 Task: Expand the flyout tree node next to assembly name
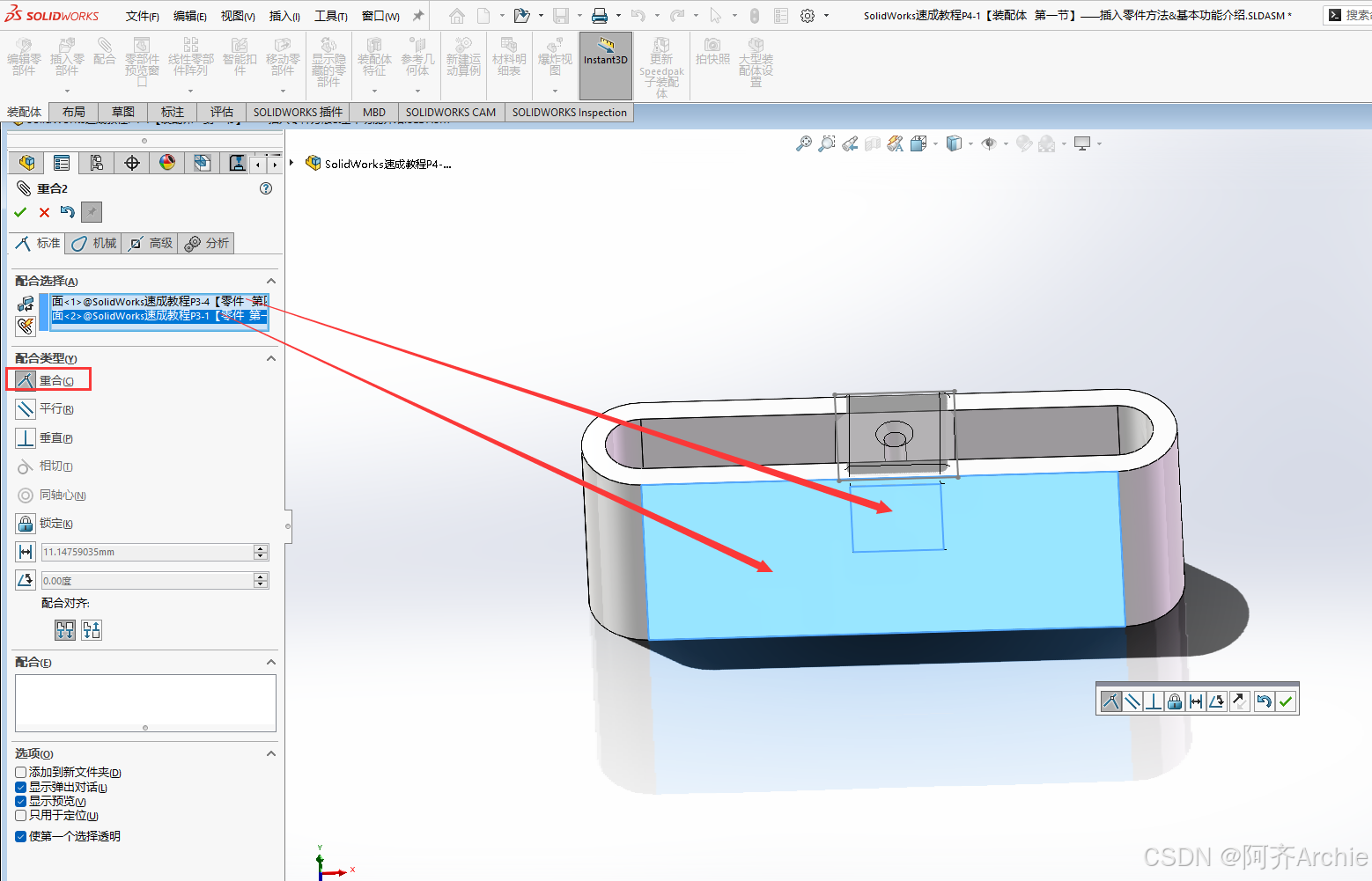click(292, 163)
